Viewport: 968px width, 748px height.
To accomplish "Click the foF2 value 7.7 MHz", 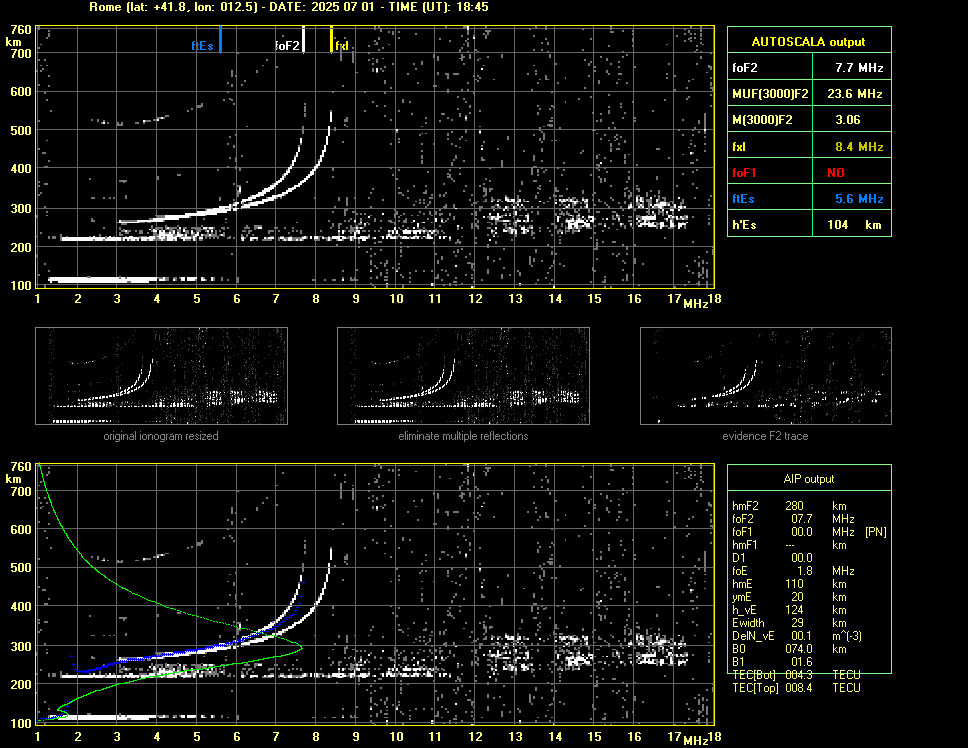I will (x=859, y=68).
